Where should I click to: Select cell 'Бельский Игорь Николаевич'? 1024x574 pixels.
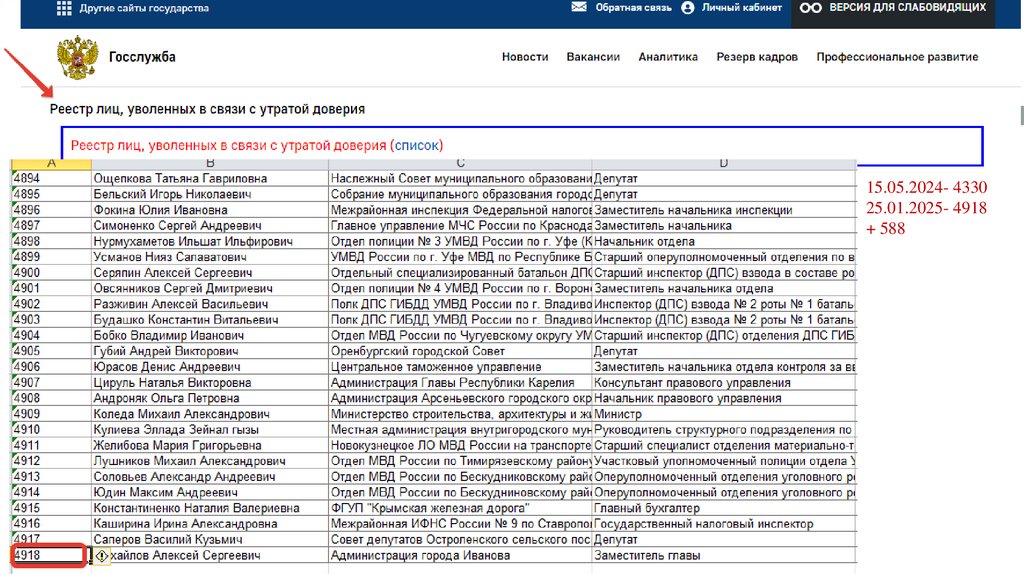point(210,194)
